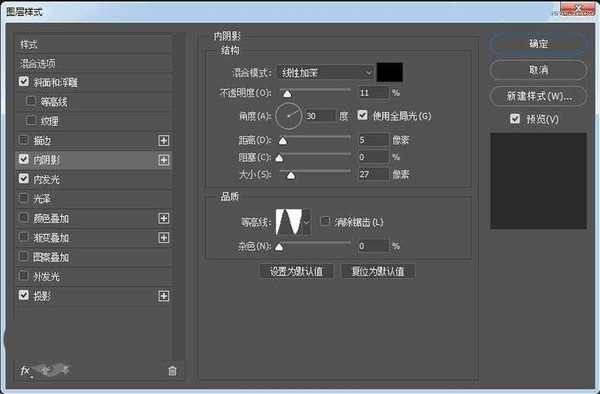Click the 距离 value field
600x394 pixels.
[x=373, y=140]
